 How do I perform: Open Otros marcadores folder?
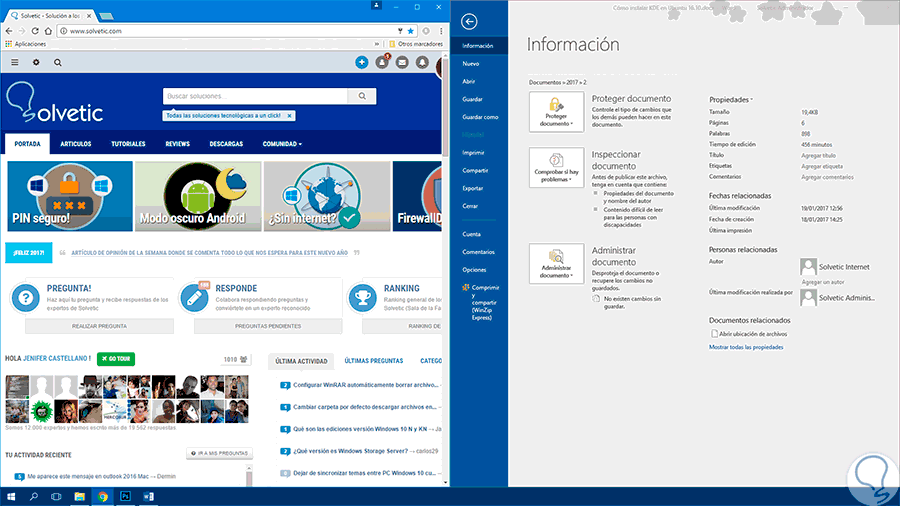click(416, 44)
